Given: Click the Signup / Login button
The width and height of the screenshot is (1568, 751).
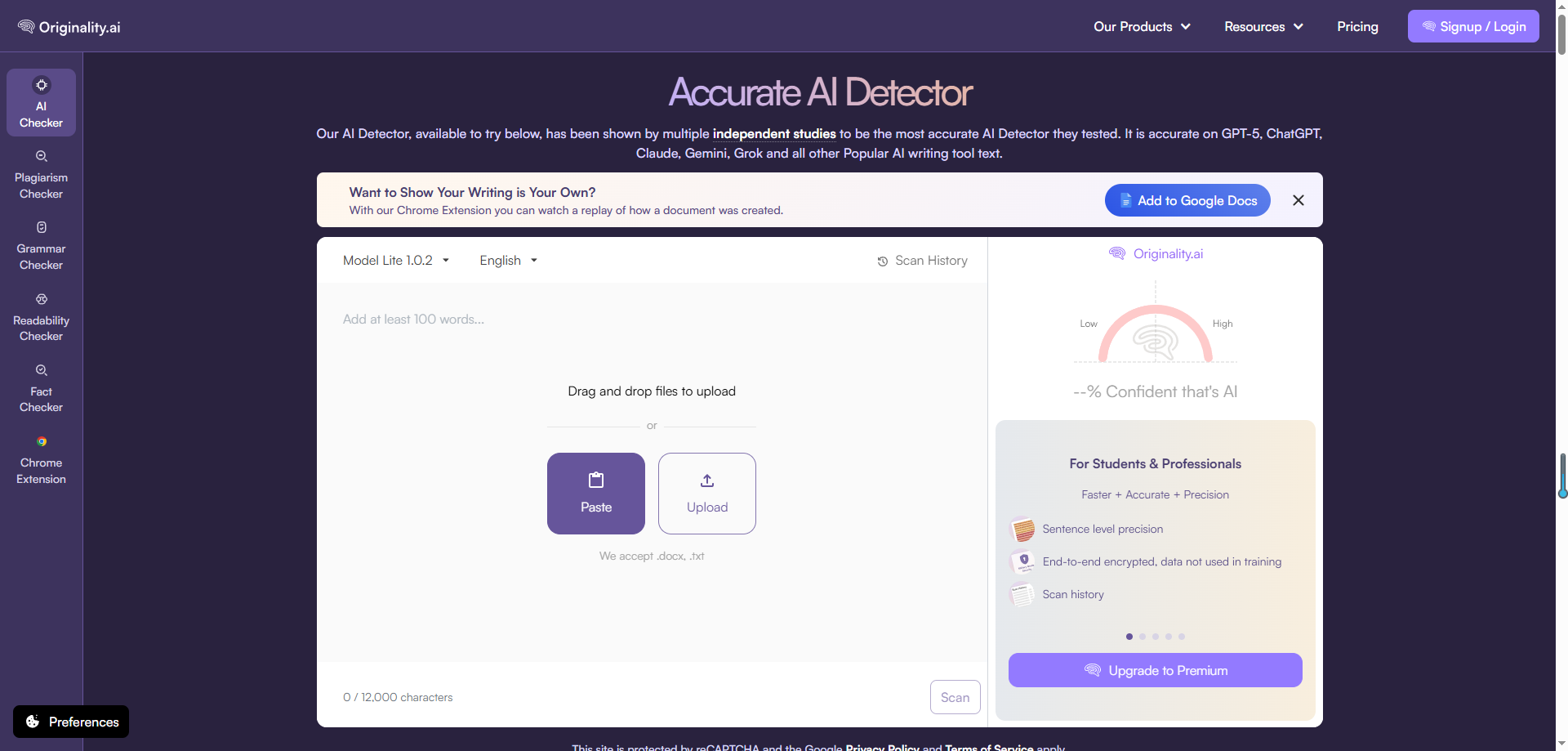Looking at the screenshot, I should click(x=1473, y=26).
